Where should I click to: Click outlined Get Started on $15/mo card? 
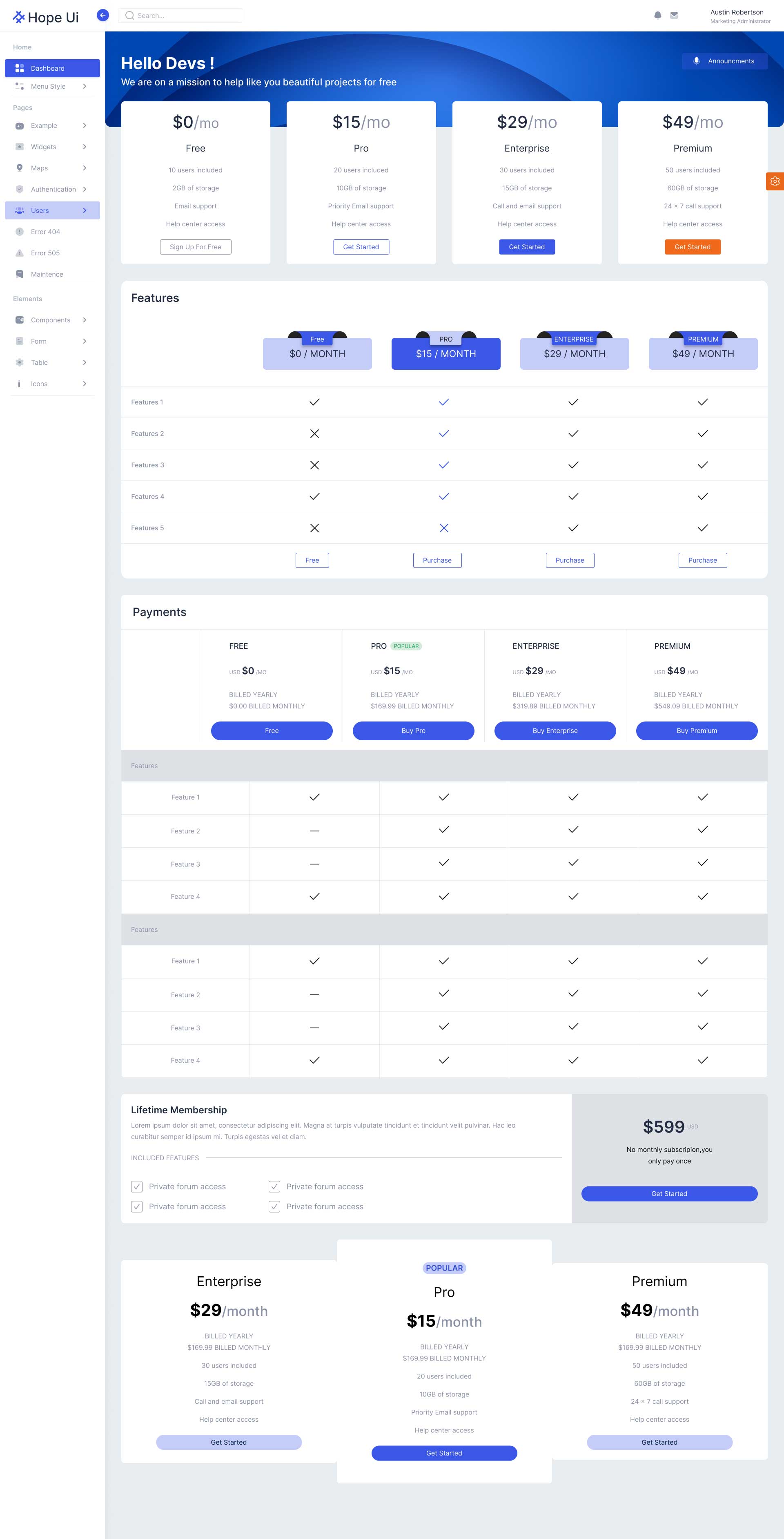[x=361, y=247]
